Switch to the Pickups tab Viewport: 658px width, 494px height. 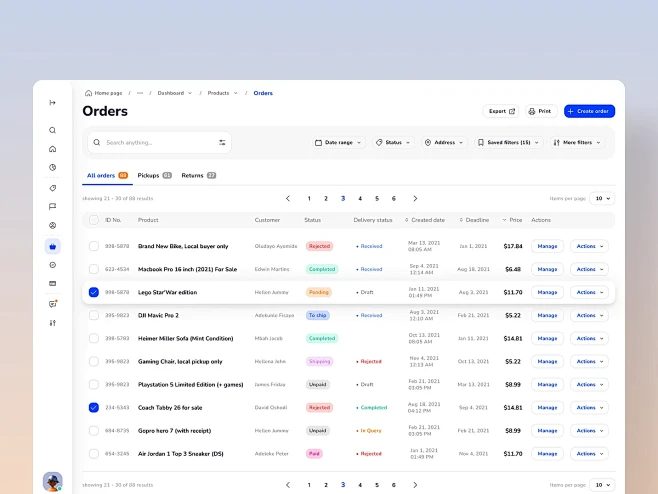[154, 175]
